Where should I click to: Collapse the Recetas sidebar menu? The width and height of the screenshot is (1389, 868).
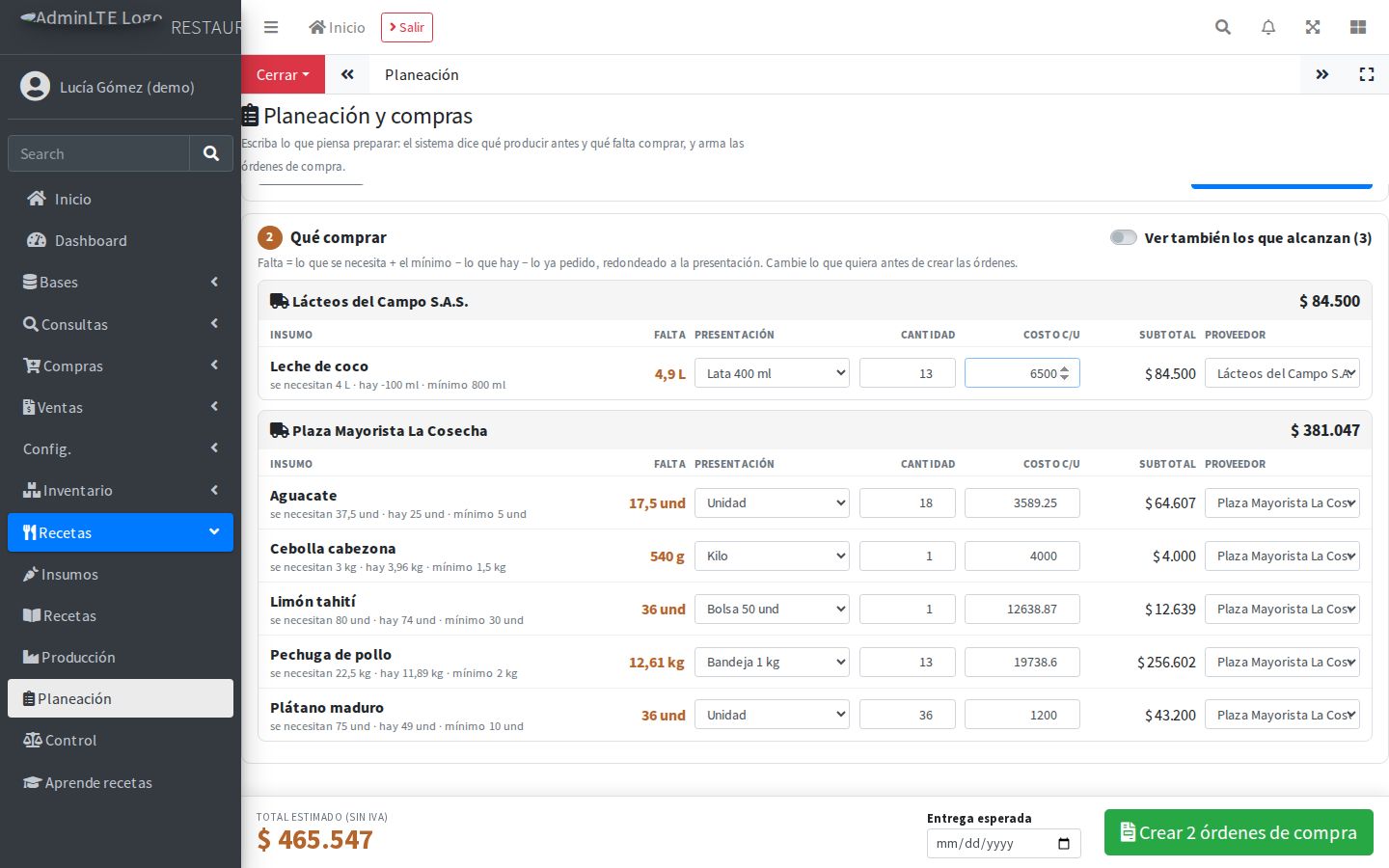(x=121, y=532)
